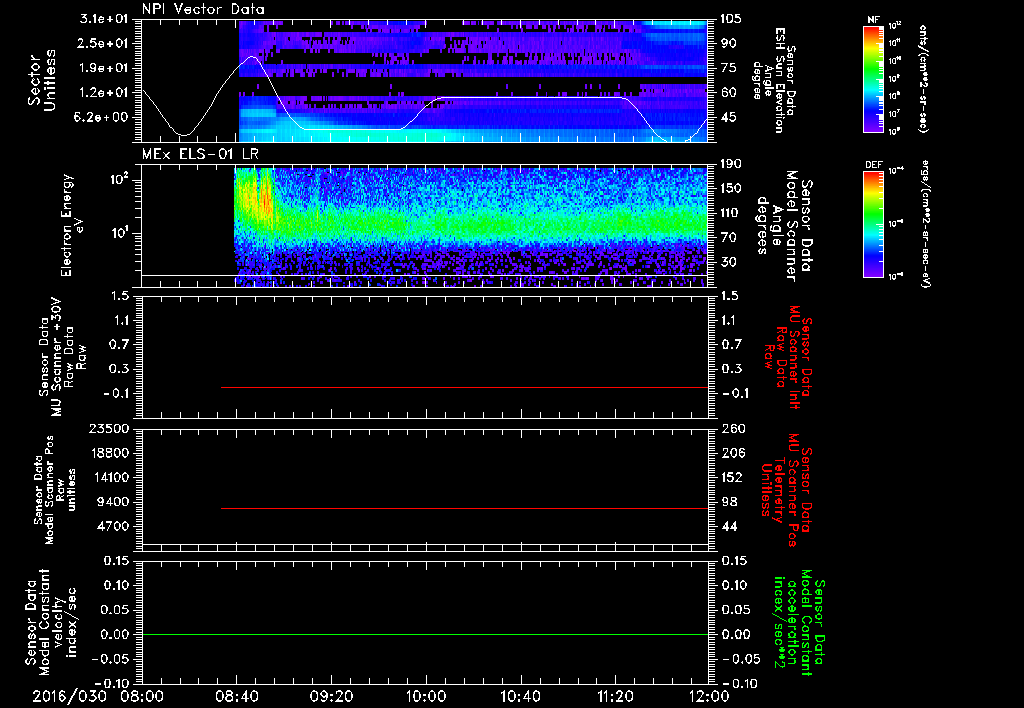Click the 09:20 time axis label
Viewport: 1024px width, 708px height.
331,696
